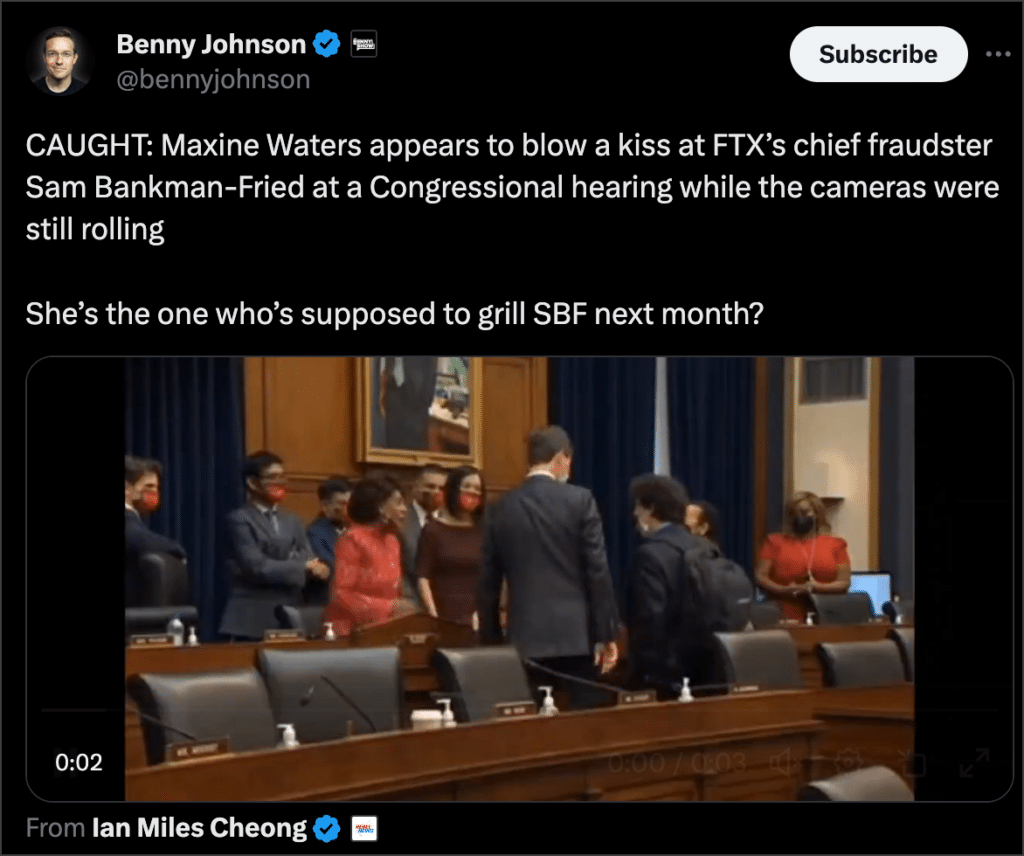
Task: Open video settings gear icon
Action: (x=847, y=761)
